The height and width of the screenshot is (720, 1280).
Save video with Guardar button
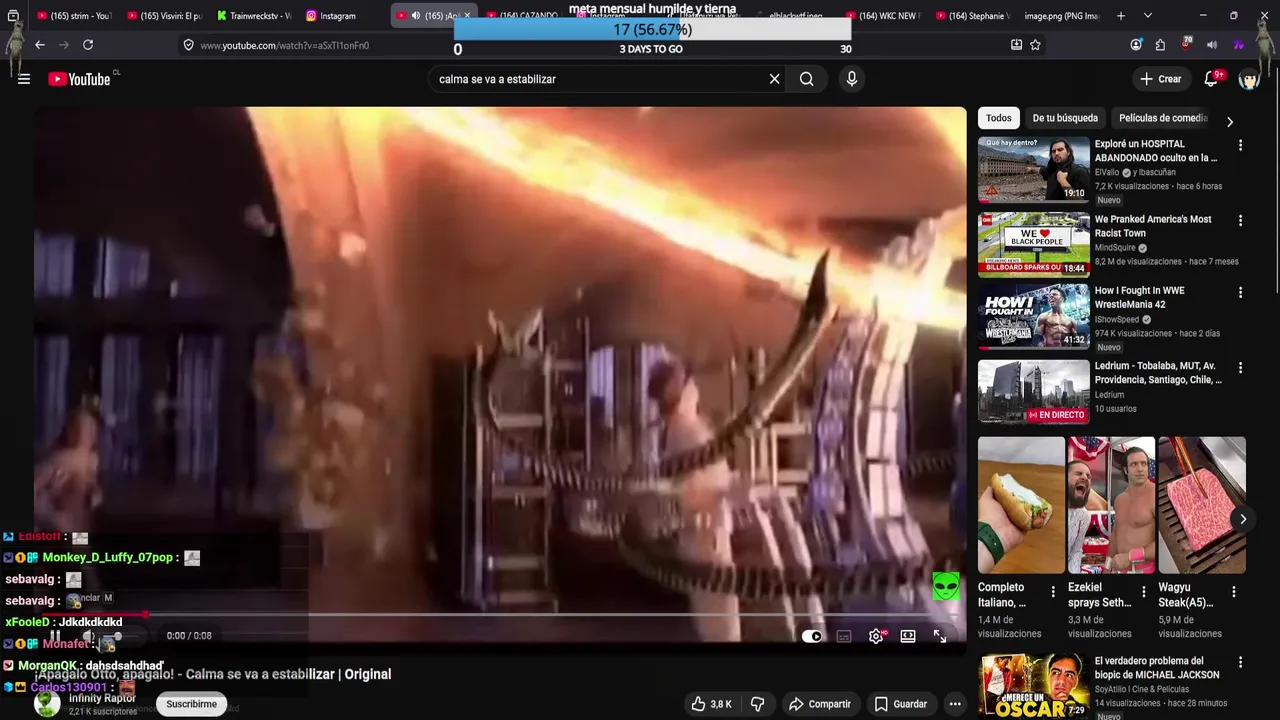point(900,704)
